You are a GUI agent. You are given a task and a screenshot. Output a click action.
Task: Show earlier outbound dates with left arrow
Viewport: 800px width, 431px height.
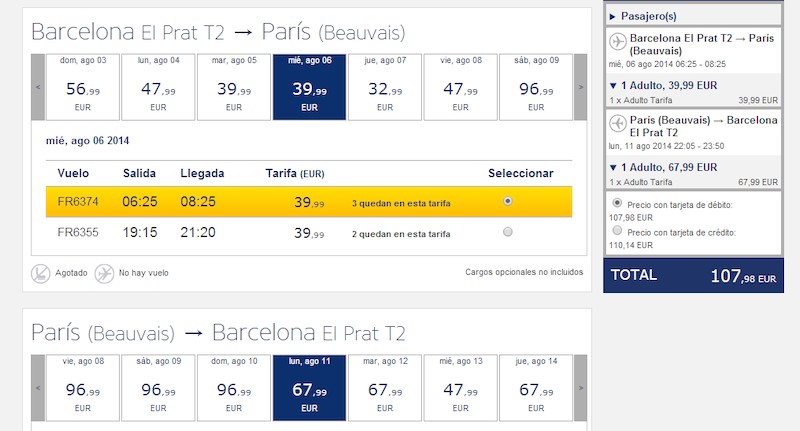pyautogui.click(x=38, y=86)
